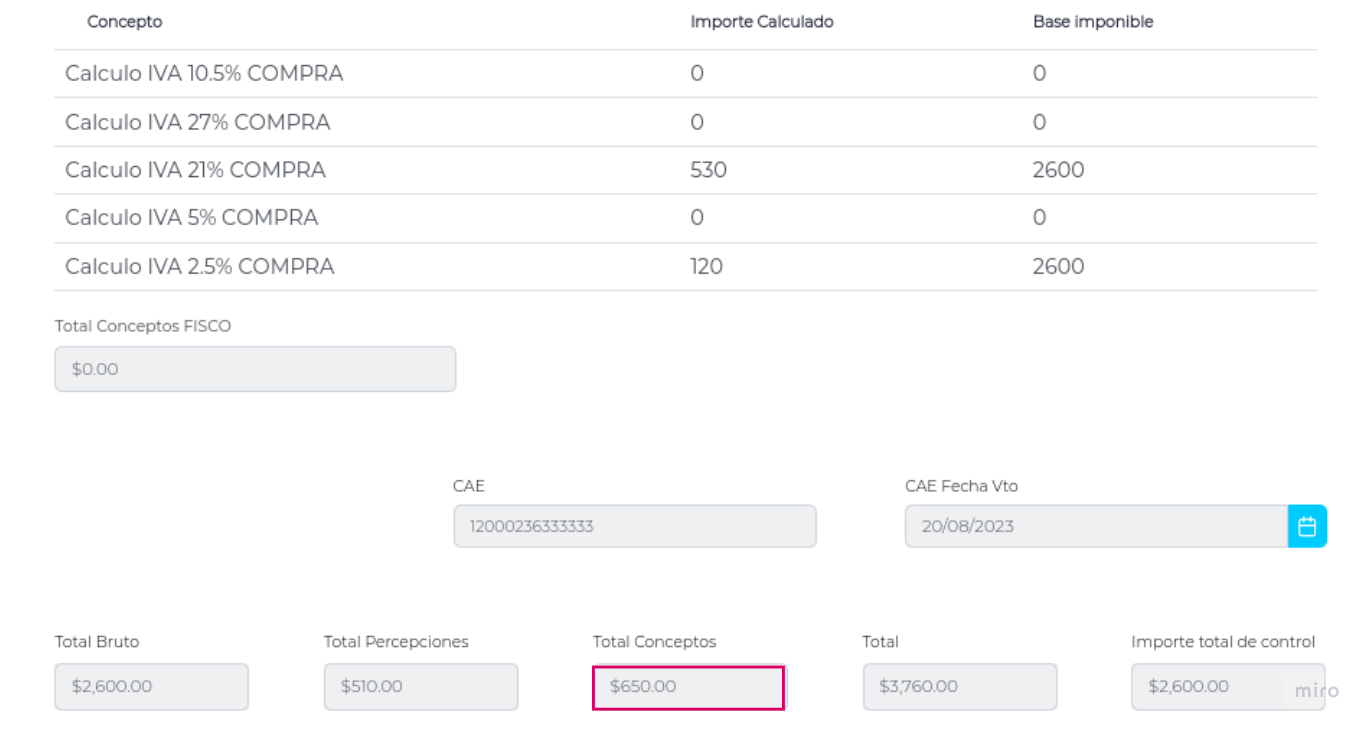Click the 530 calculated amount cell

click(x=708, y=170)
